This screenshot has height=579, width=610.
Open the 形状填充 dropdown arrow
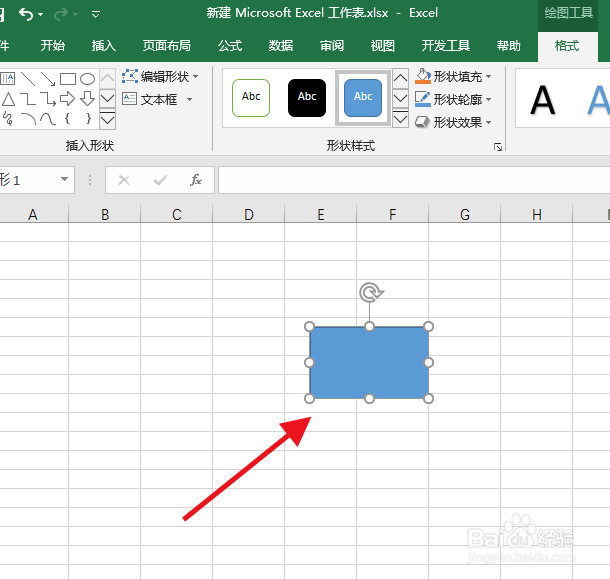pyautogui.click(x=489, y=76)
